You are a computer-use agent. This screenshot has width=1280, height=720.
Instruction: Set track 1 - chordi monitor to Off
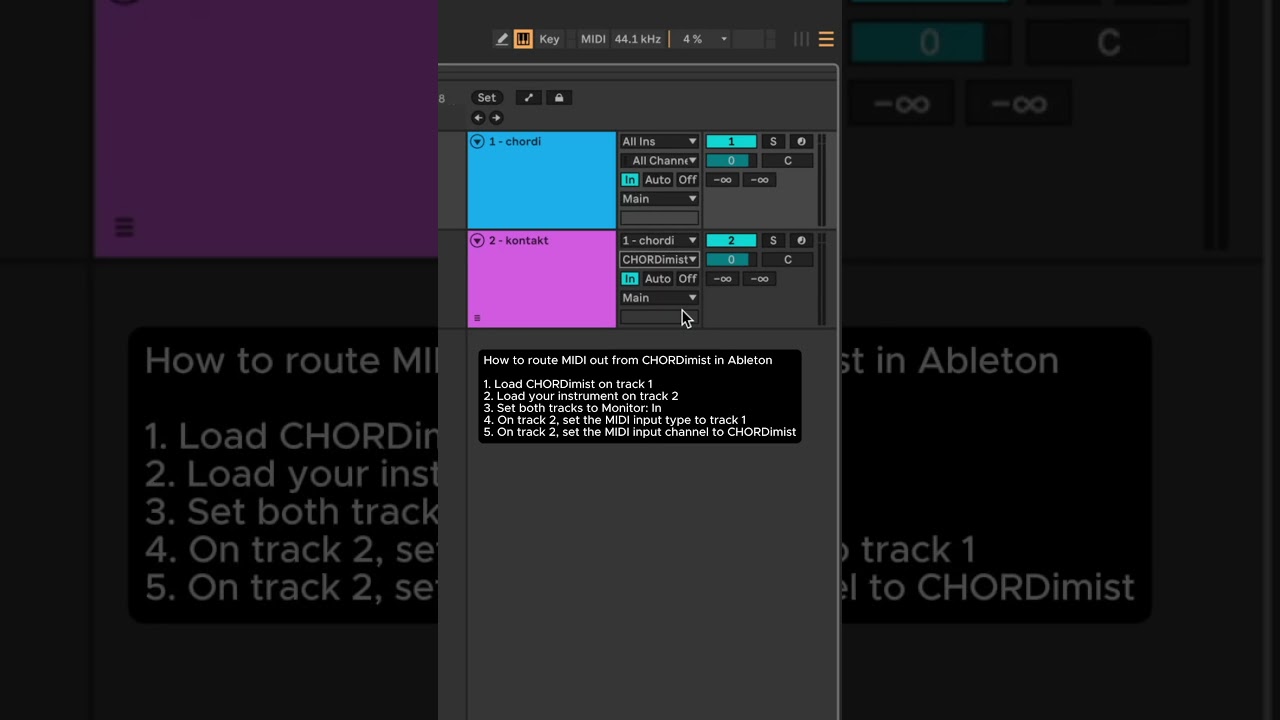[688, 180]
